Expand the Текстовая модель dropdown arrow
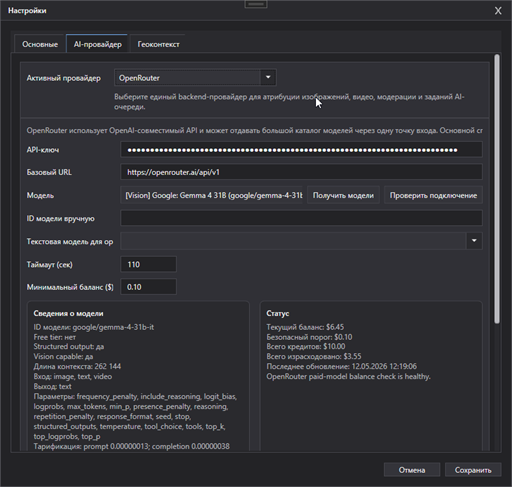This screenshot has height=487, width=512. tap(474, 241)
